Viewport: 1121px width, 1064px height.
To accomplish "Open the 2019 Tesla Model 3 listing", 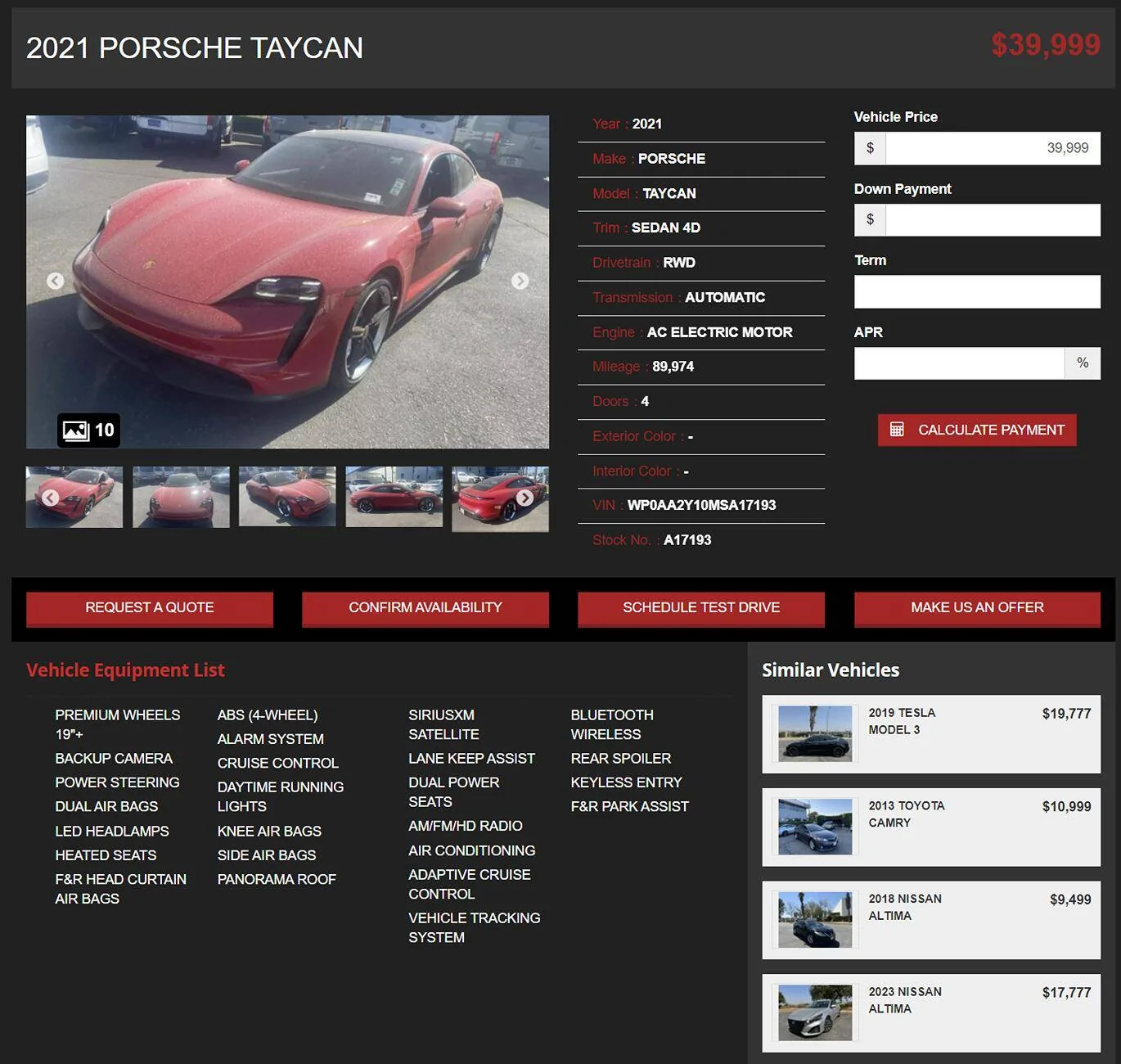I will click(931, 734).
